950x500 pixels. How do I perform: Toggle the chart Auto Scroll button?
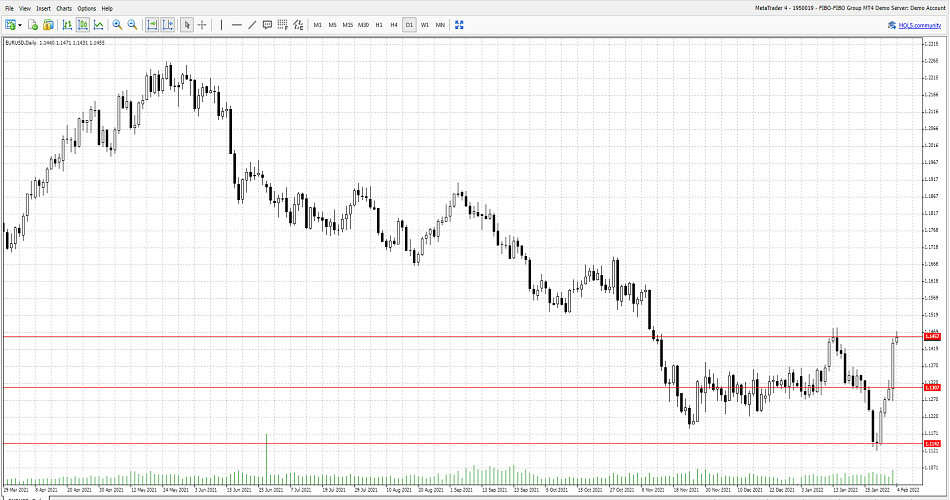(152, 24)
